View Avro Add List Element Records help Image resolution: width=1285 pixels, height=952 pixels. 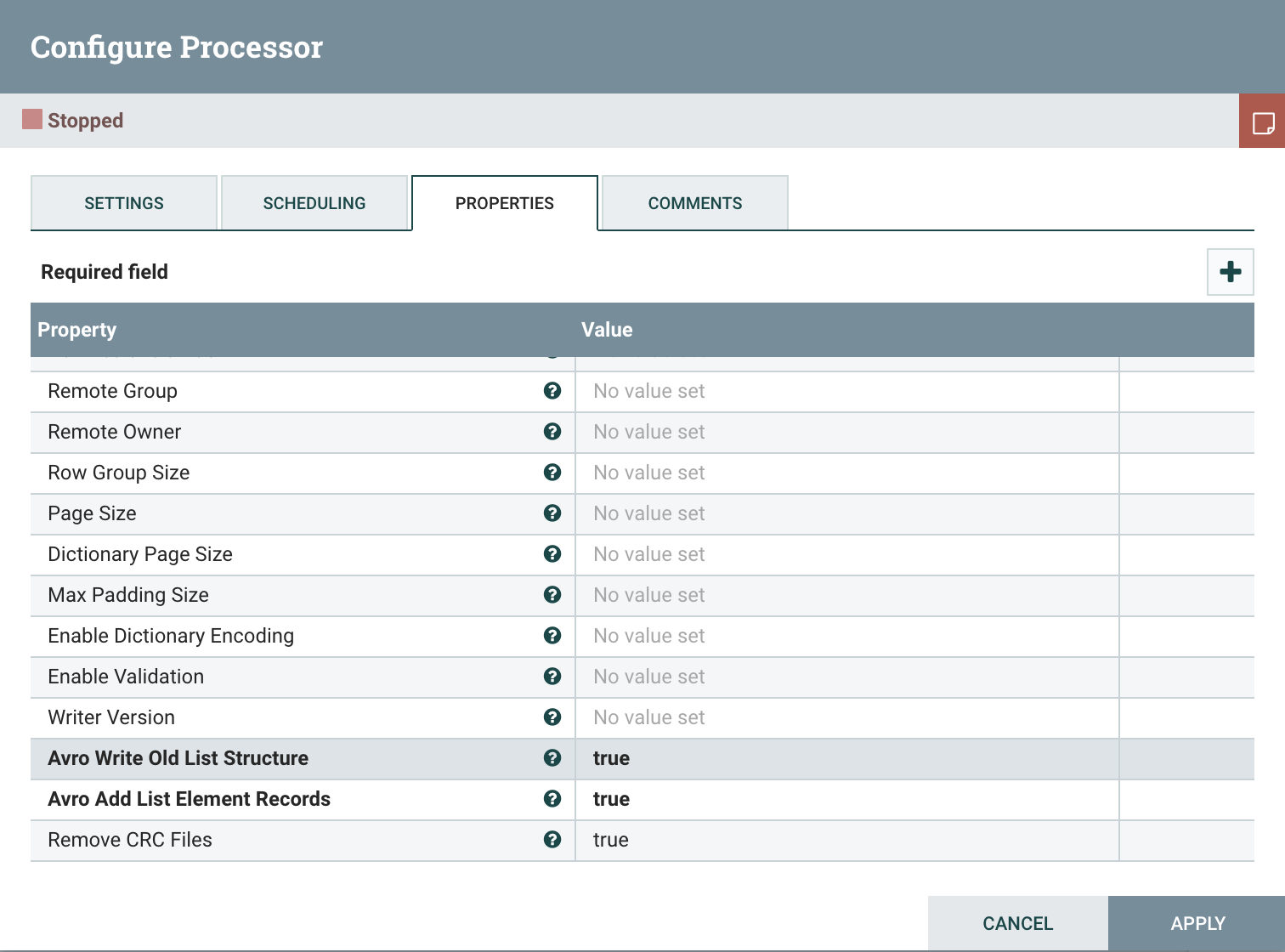point(553,799)
